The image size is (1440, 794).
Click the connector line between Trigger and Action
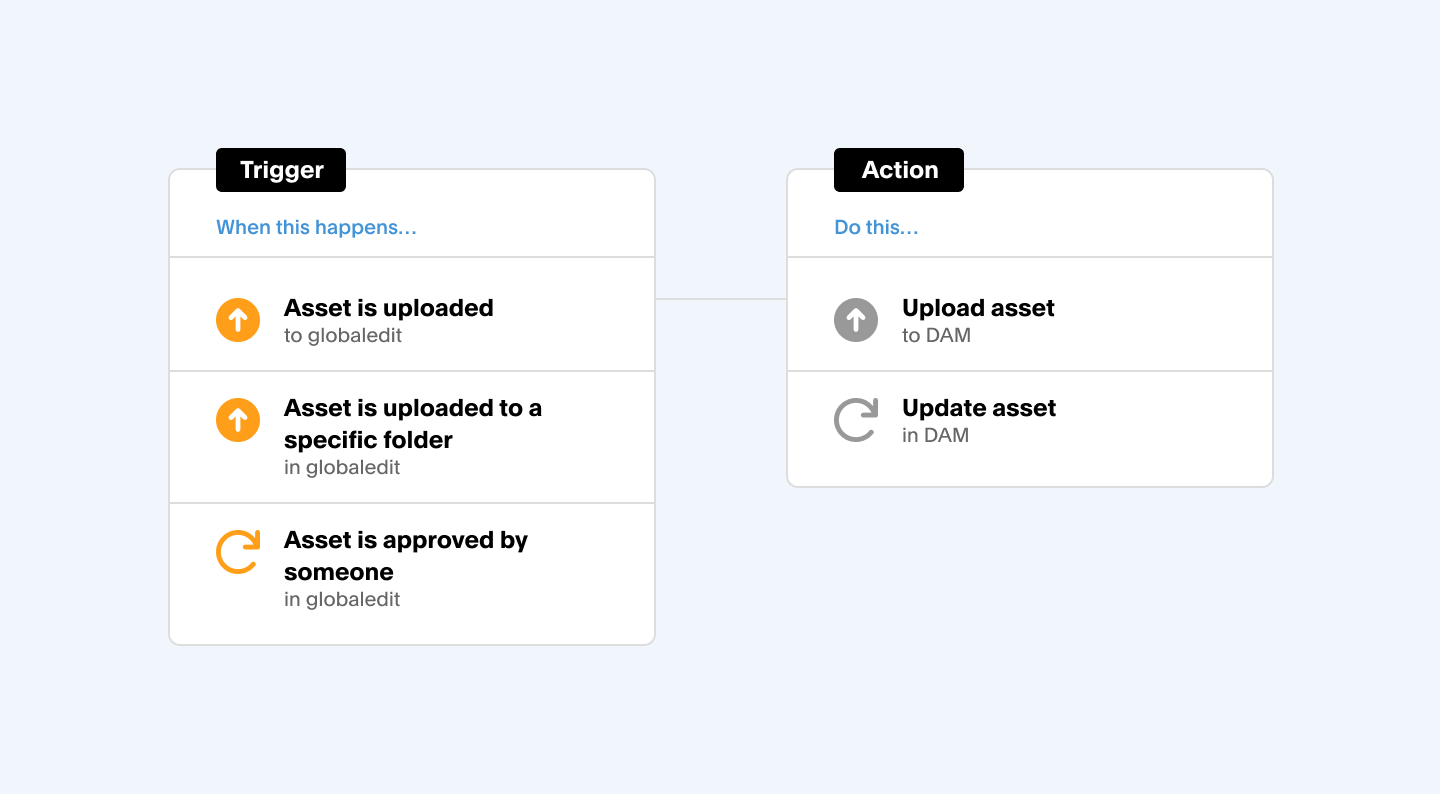pyautogui.click(x=721, y=299)
